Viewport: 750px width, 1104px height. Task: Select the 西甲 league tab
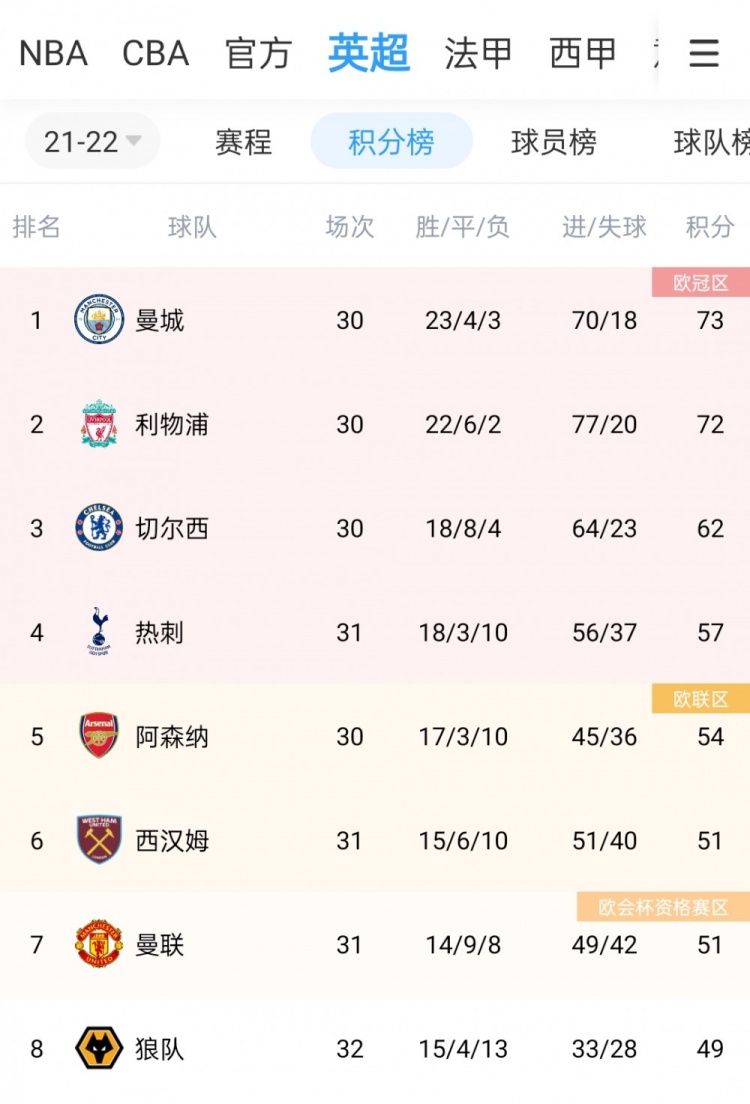pyautogui.click(x=583, y=54)
